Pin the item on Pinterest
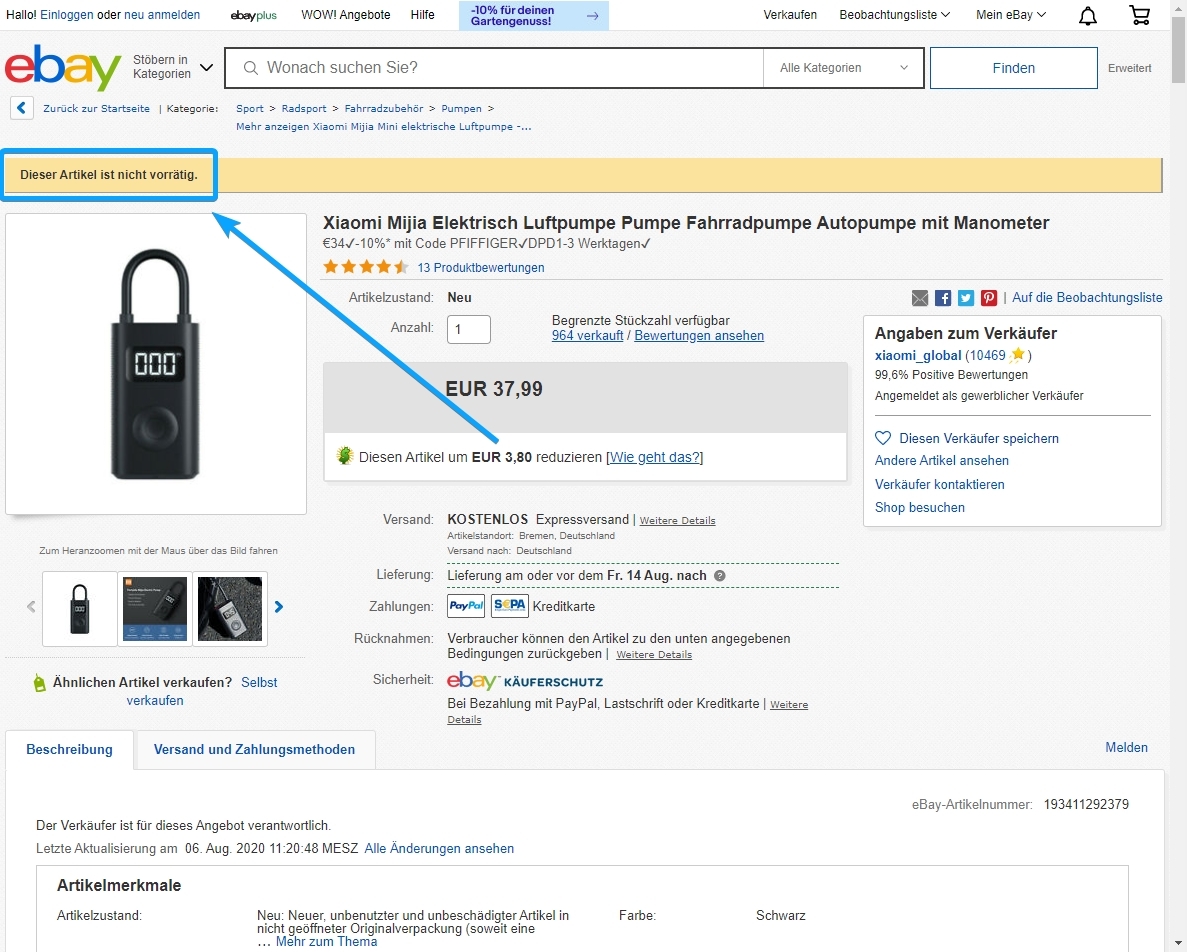Image resolution: width=1187 pixels, height=952 pixels. (x=989, y=298)
